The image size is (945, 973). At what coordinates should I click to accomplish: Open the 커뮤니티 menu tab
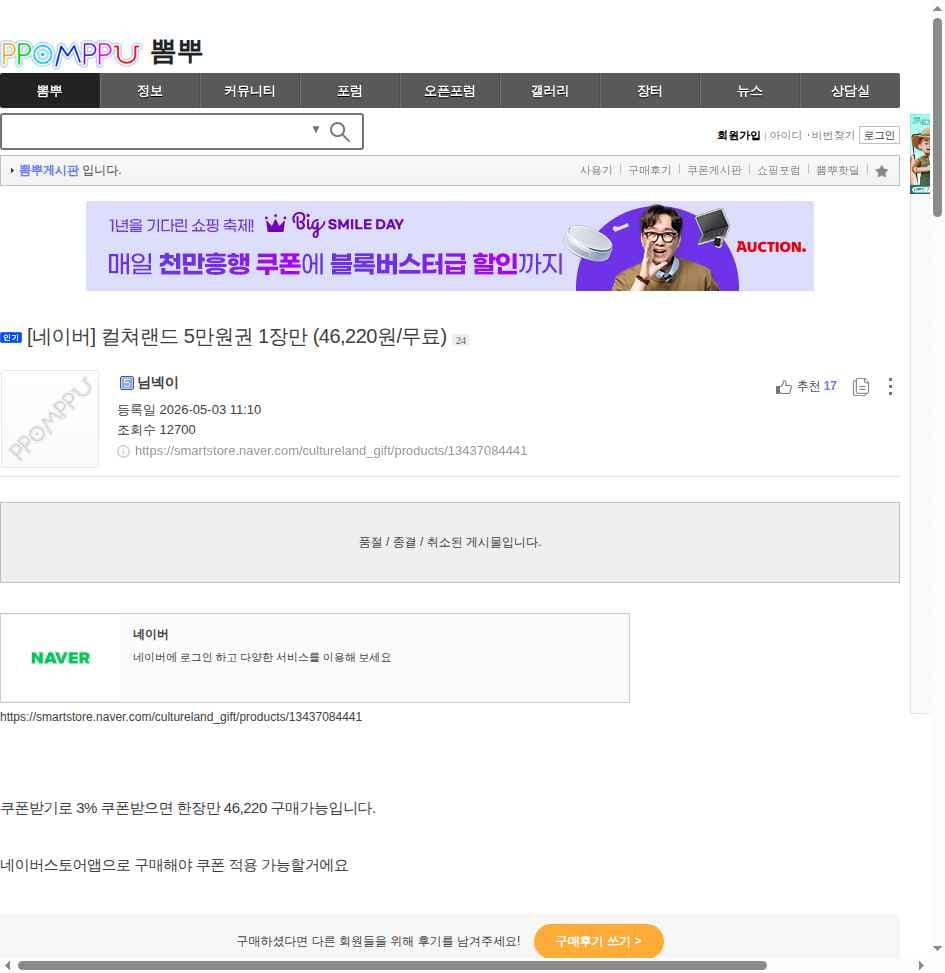[249, 91]
